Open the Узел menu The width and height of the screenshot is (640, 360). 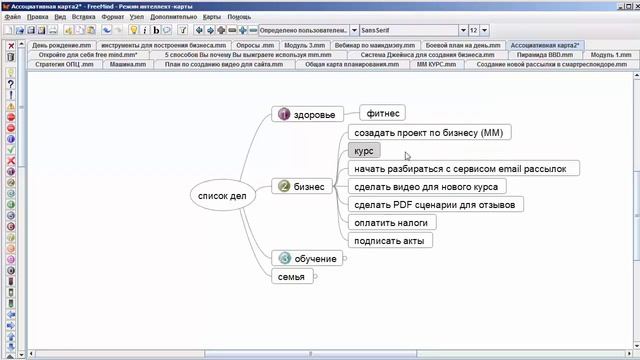[137, 17]
